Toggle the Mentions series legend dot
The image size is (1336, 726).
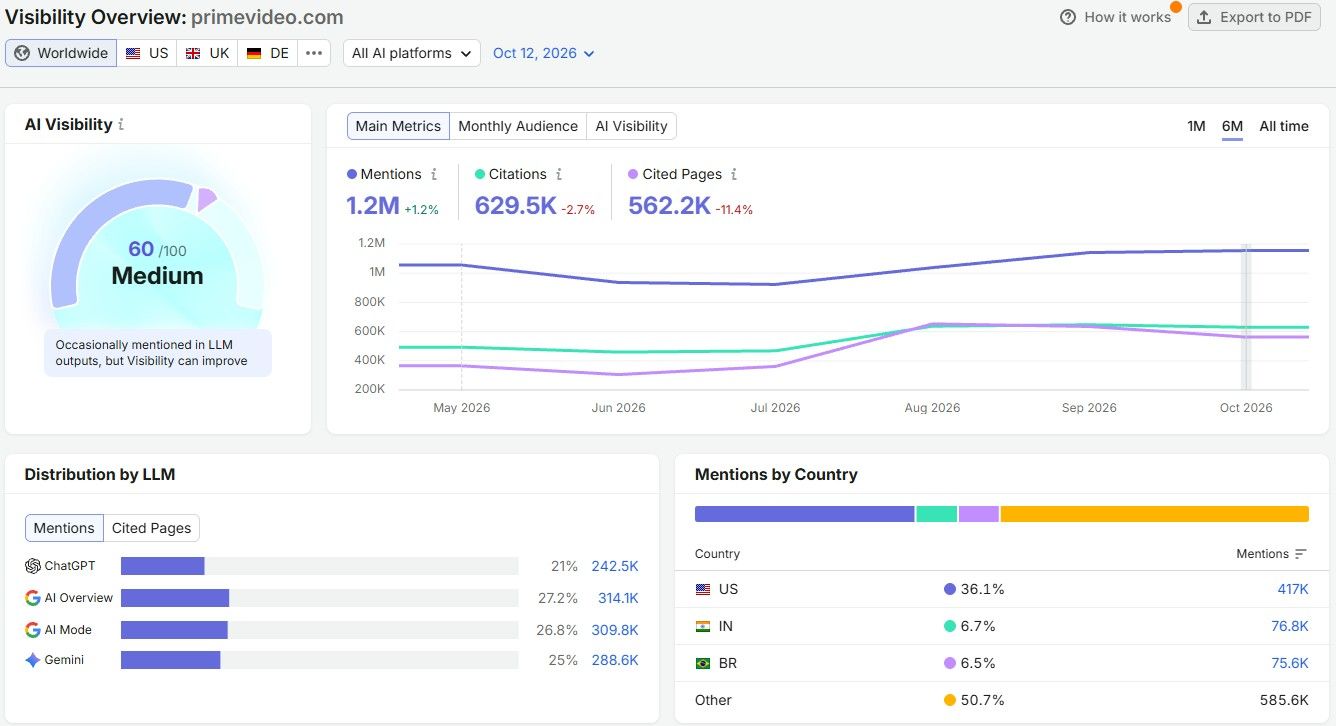pos(352,174)
